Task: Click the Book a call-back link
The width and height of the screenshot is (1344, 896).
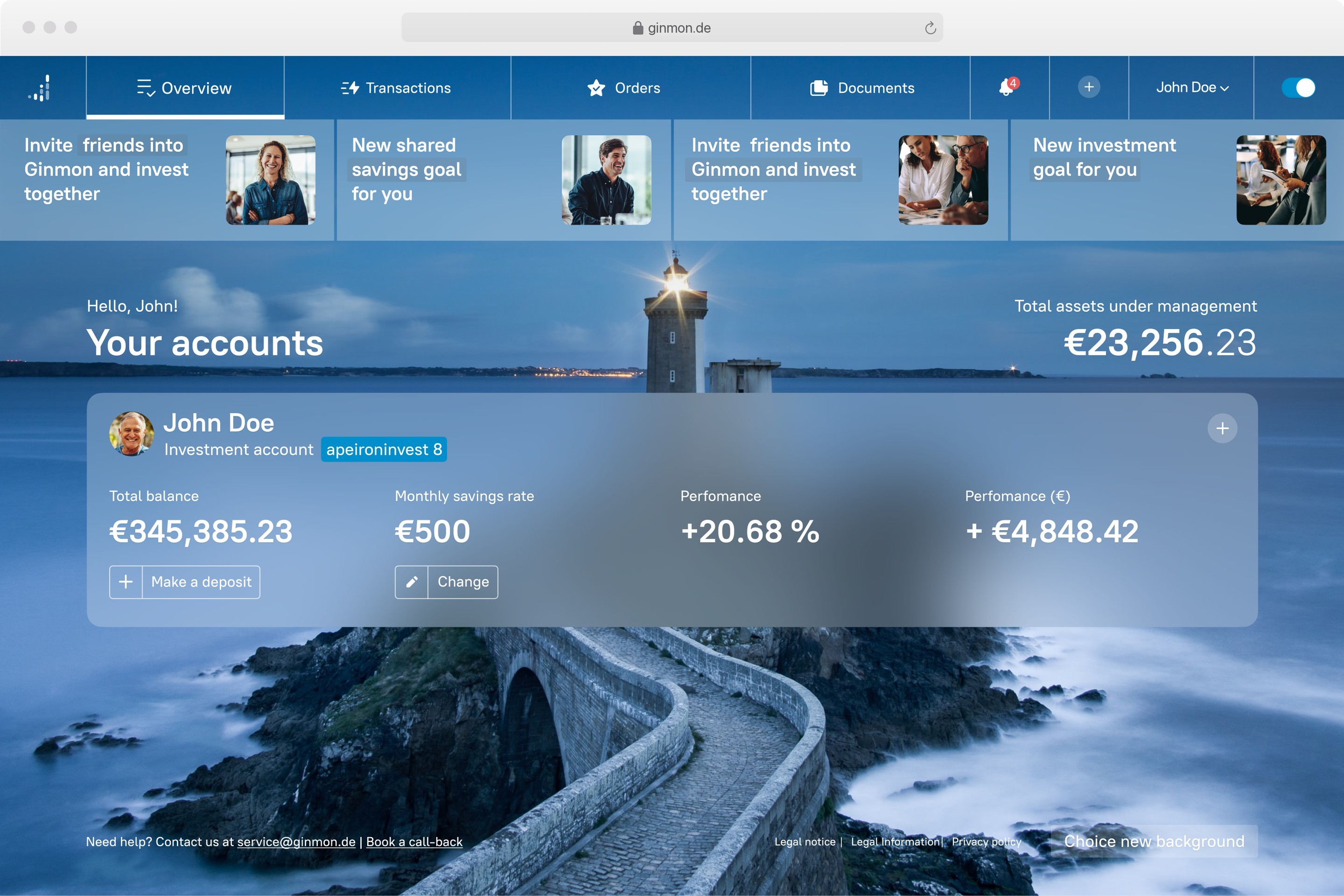Action: click(414, 842)
